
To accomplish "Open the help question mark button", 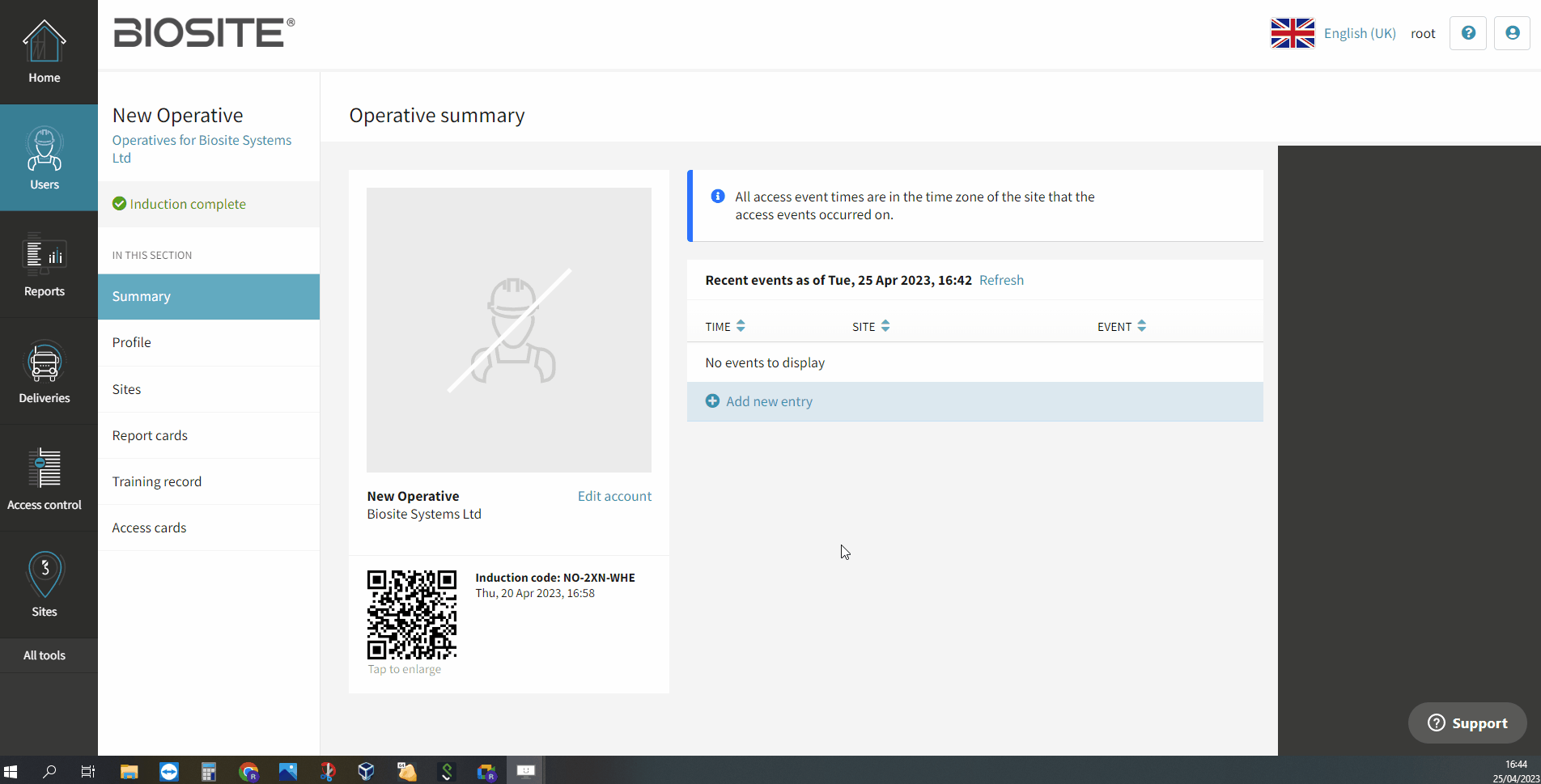I will click(x=1468, y=33).
